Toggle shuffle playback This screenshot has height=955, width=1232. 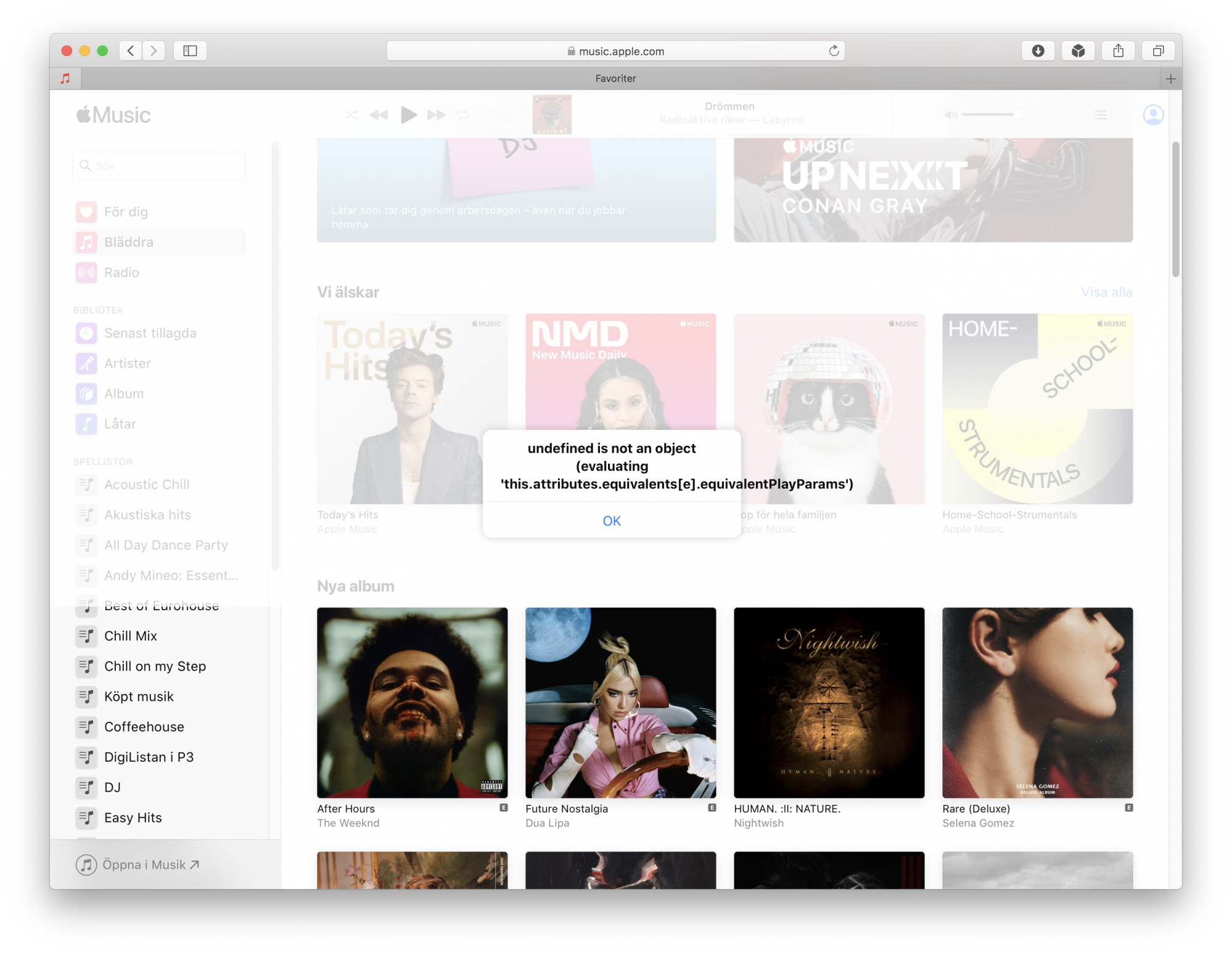click(x=351, y=115)
